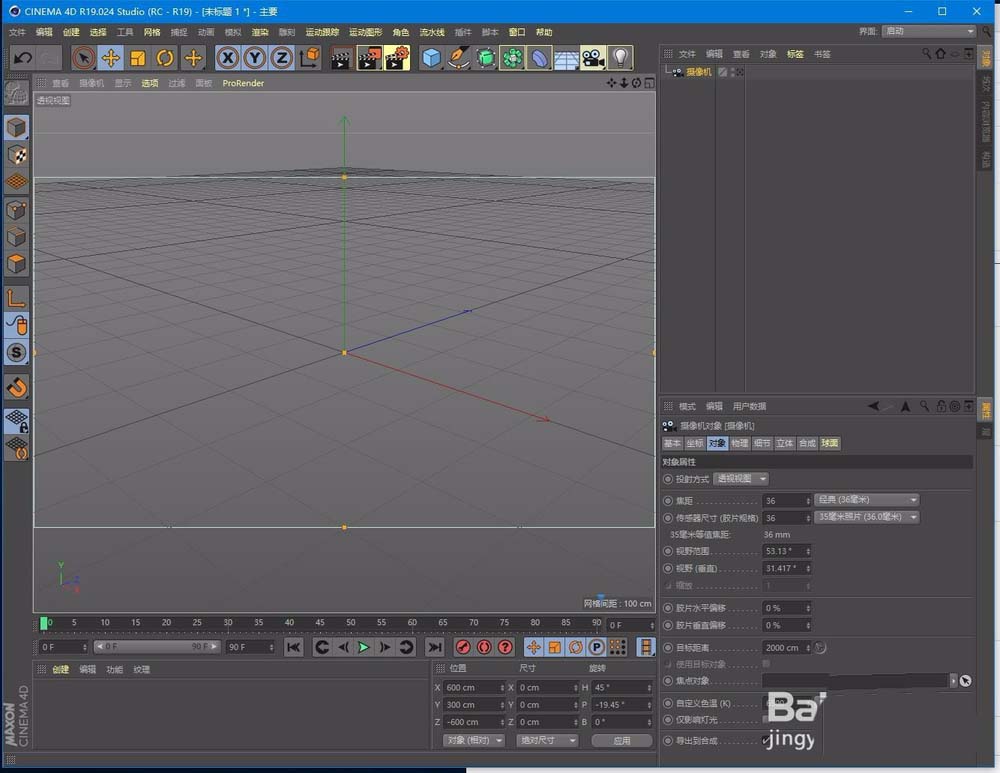Open Render Settings gear clapperboard
Image resolution: width=1000 pixels, height=773 pixels.
click(397, 58)
